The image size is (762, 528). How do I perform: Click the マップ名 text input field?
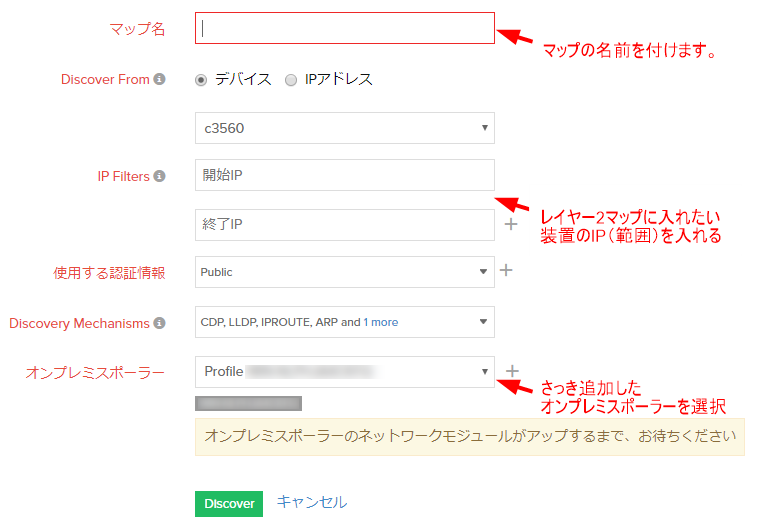[x=345, y=28]
